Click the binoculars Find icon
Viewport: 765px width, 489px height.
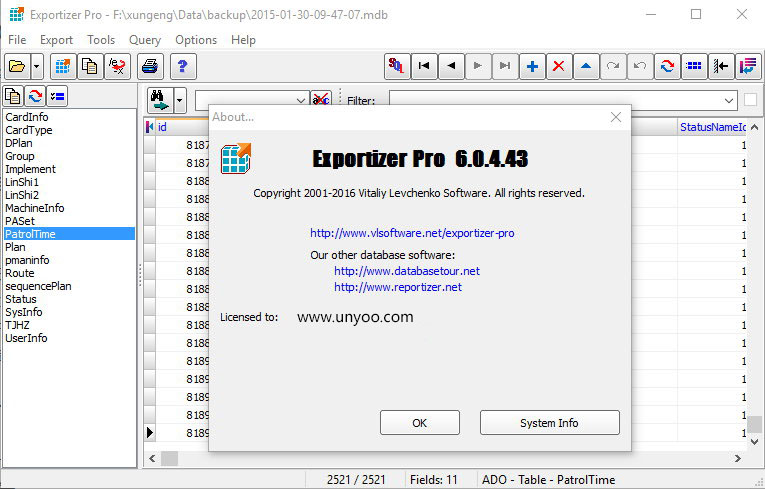[160, 101]
